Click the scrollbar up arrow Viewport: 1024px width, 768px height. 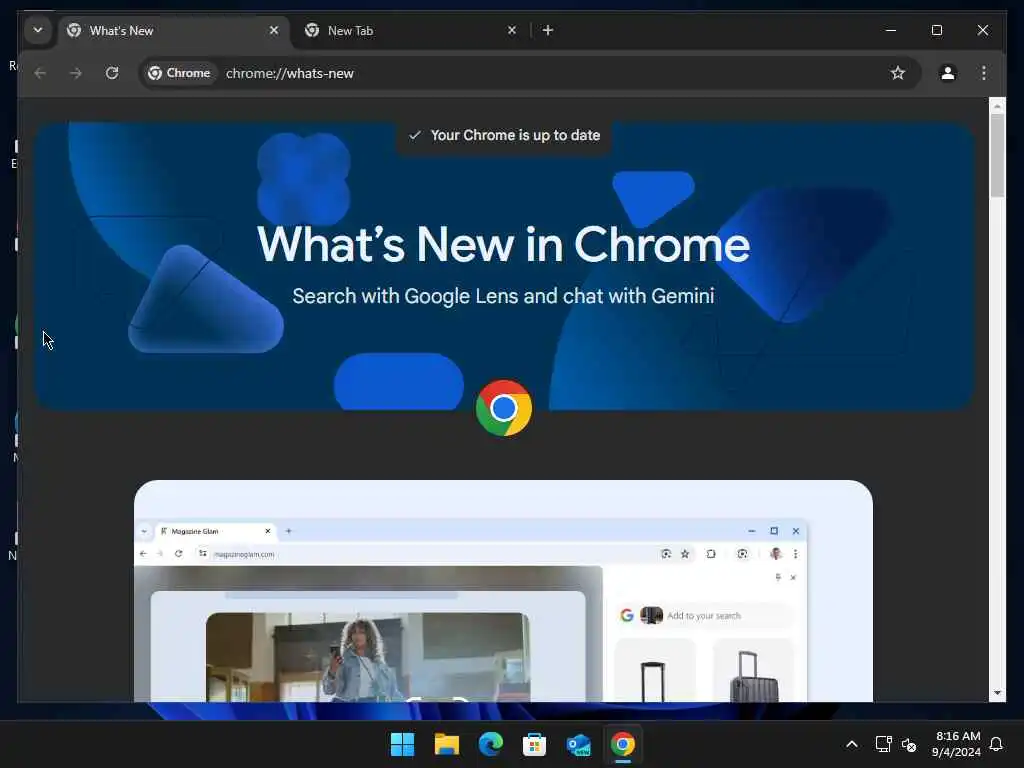(997, 106)
